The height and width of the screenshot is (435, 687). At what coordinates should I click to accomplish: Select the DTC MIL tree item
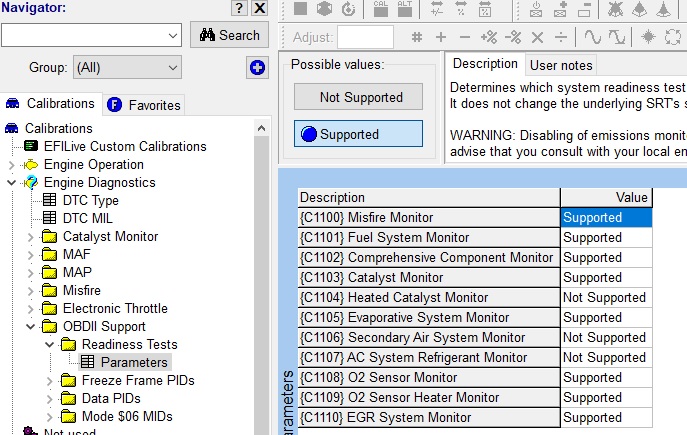coord(90,218)
